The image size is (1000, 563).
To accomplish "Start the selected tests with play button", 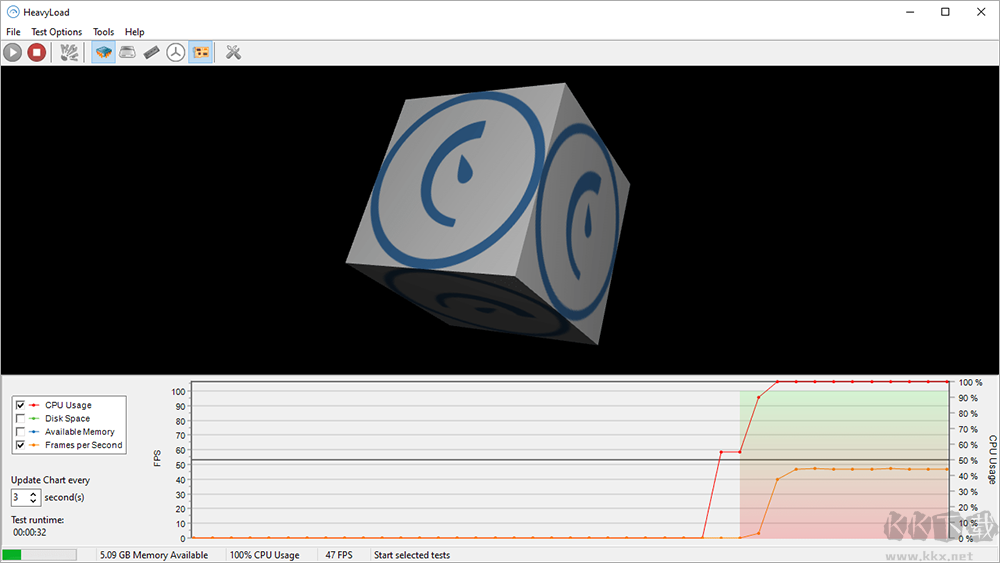I will pos(13,52).
